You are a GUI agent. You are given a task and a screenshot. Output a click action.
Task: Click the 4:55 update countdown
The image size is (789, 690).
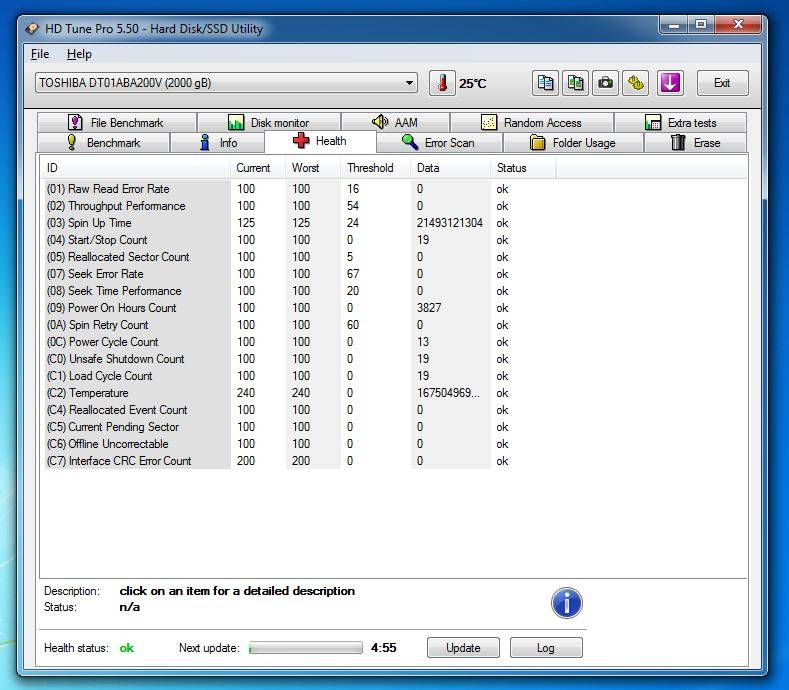point(383,648)
